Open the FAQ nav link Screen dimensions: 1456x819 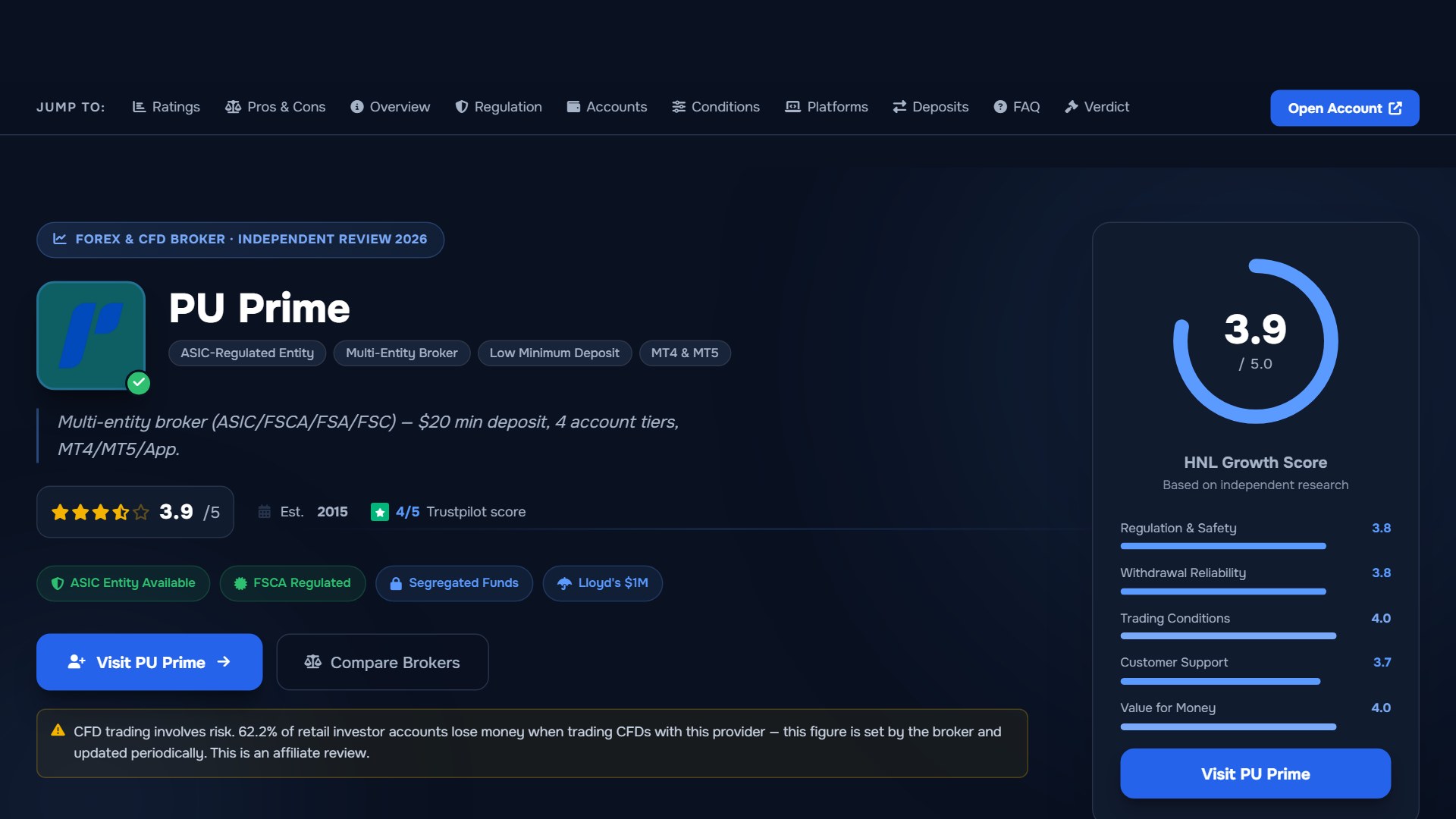pyautogui.click(x=1017, y=107)
